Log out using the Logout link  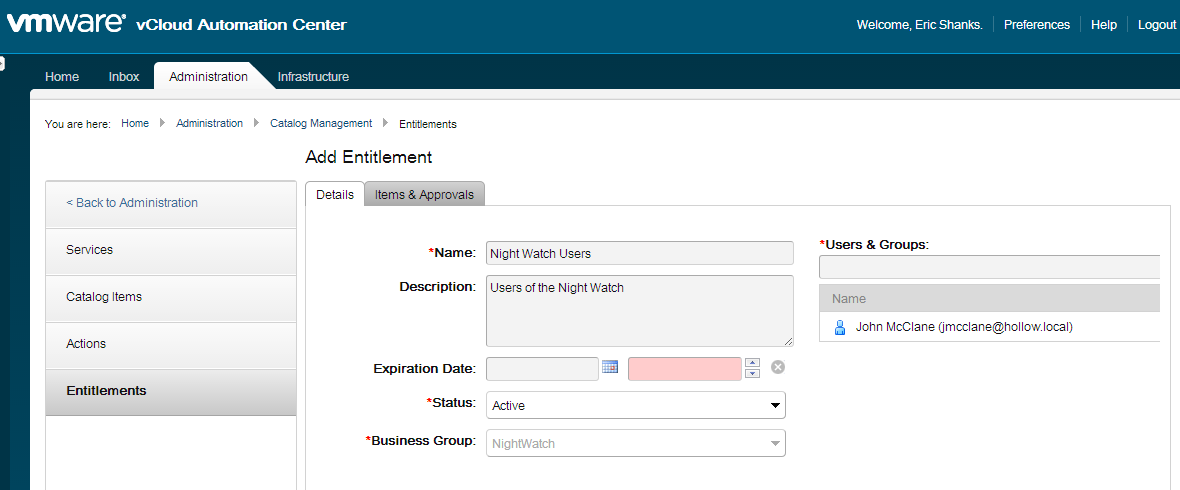(1156, 25)
